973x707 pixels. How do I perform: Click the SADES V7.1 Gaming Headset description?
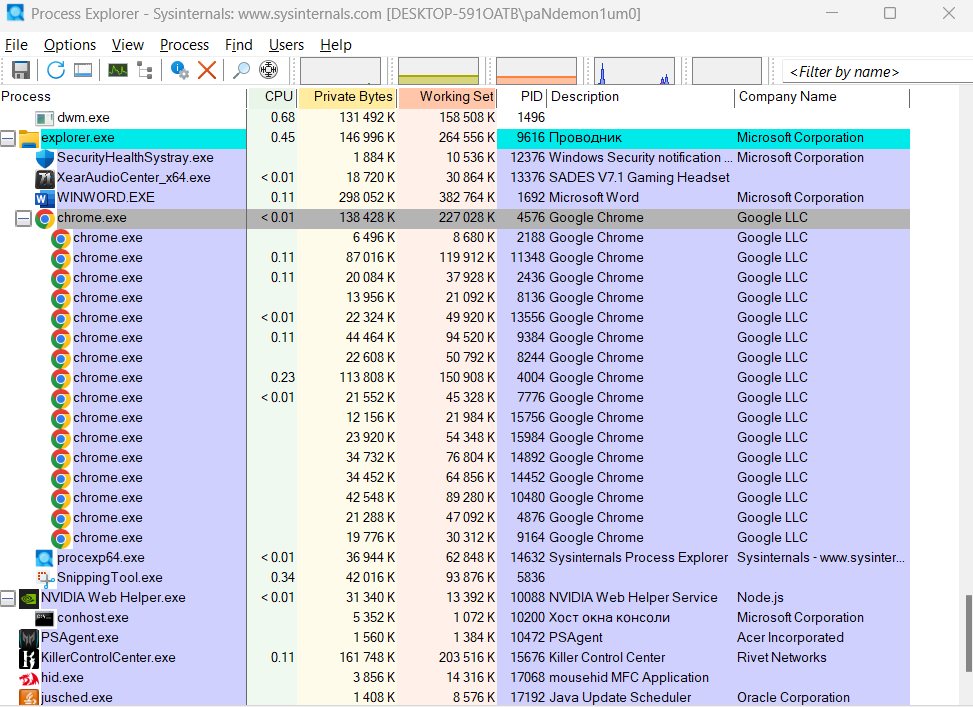(x=639, y=178)
